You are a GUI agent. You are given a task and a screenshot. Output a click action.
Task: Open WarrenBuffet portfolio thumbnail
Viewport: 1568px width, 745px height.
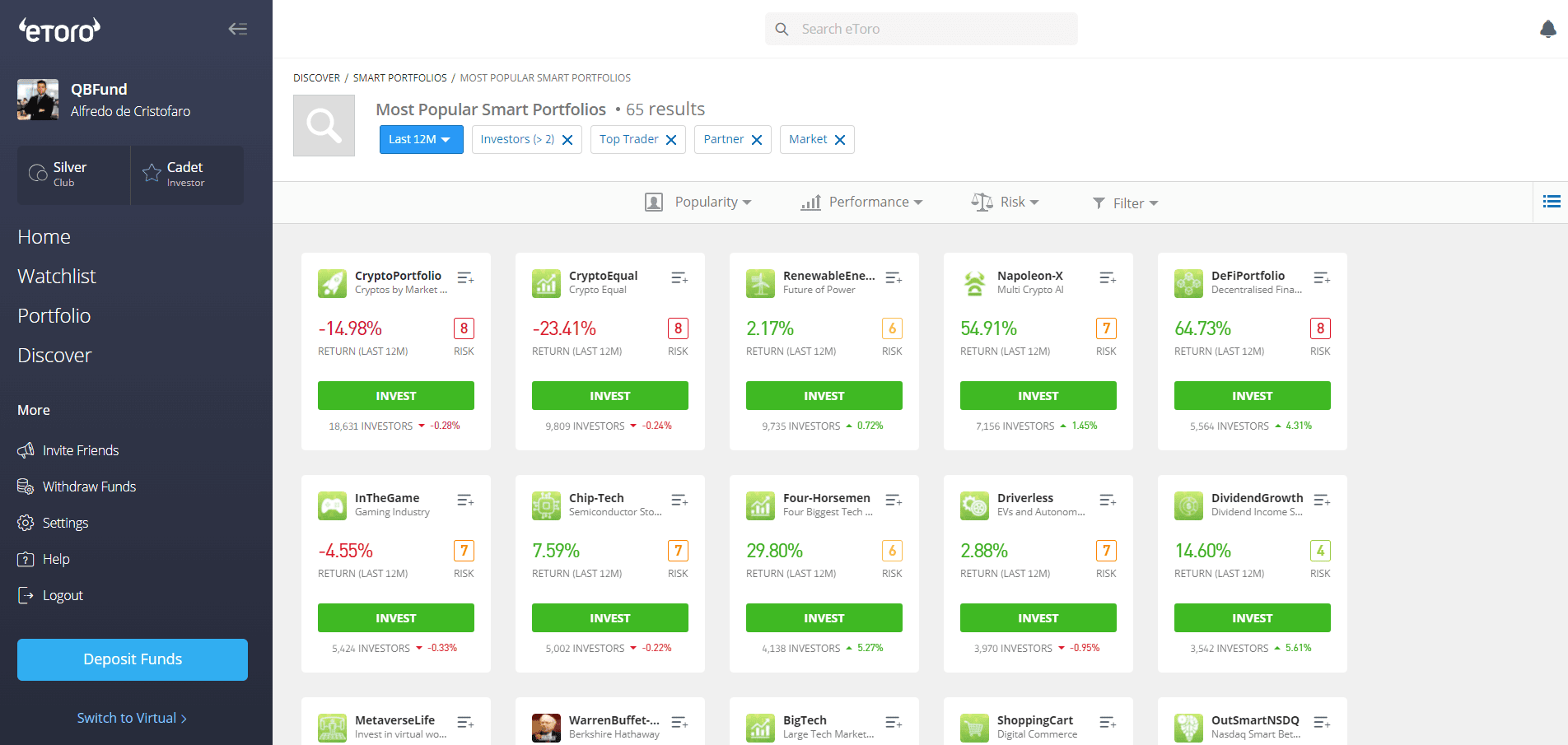[546, 728]
